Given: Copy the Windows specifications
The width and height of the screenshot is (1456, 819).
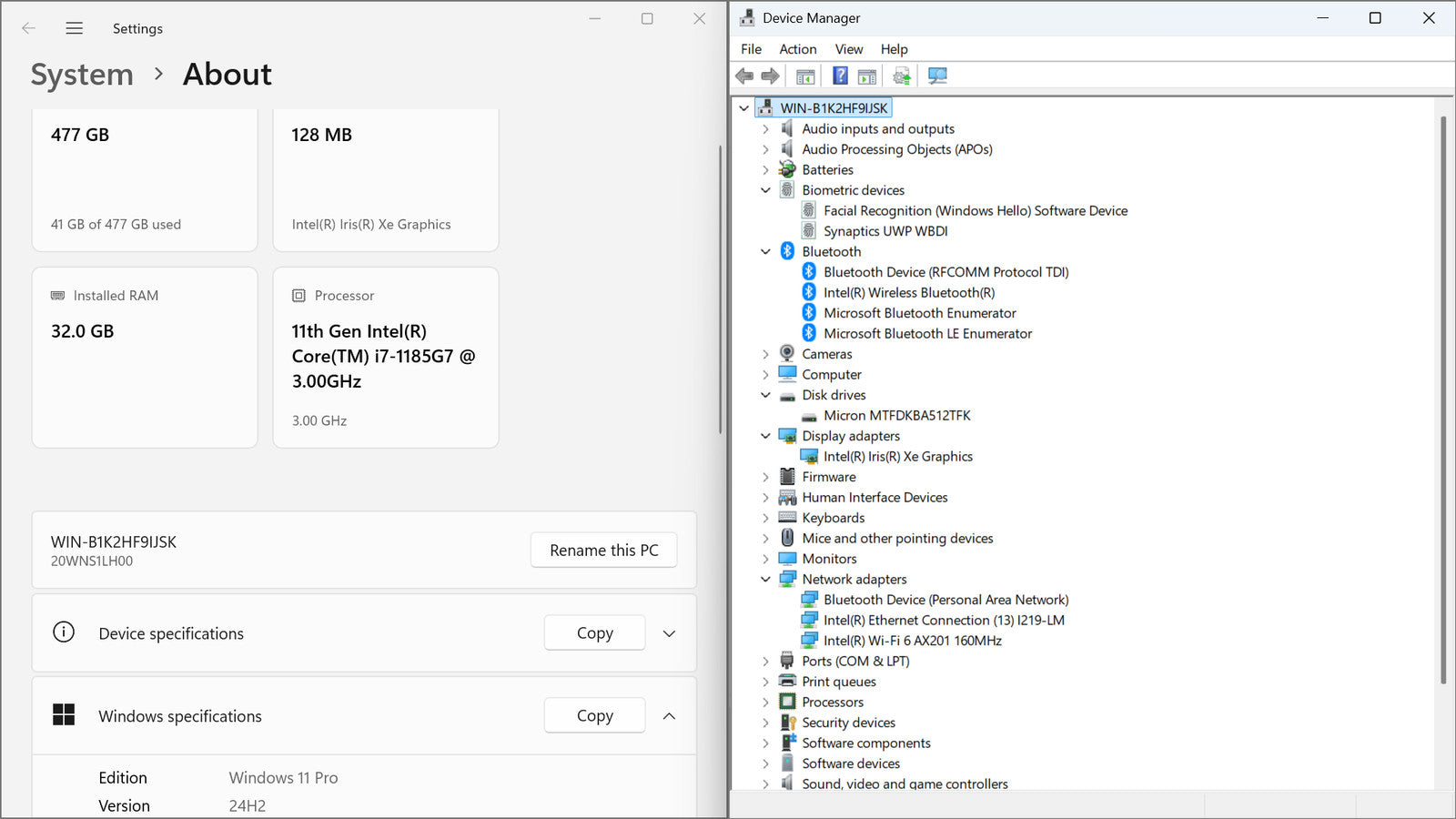Looking at the screenshot, I should click(x=595, y=716).
